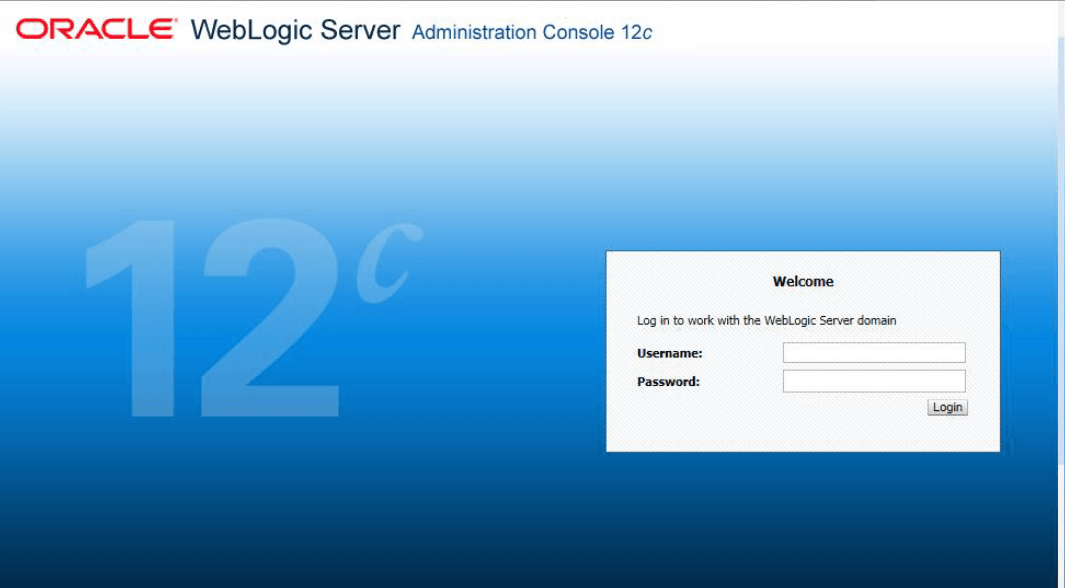
Task: Click the Oracle logo in the header
Action: (x=95, y=27)
